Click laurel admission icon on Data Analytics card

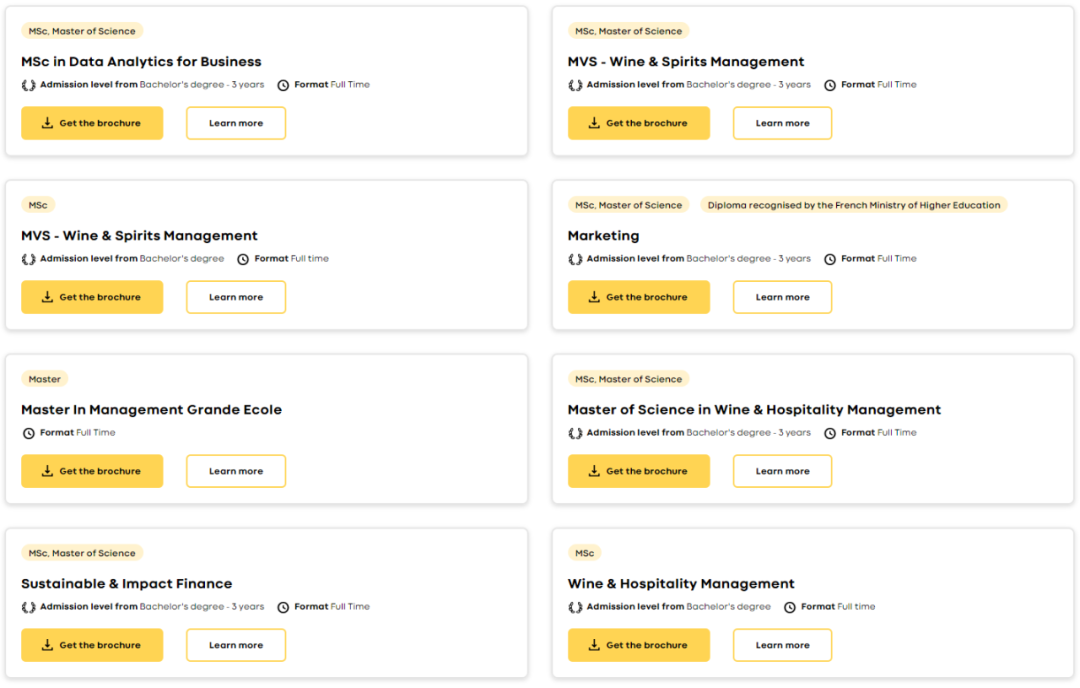tap(29, 85)
